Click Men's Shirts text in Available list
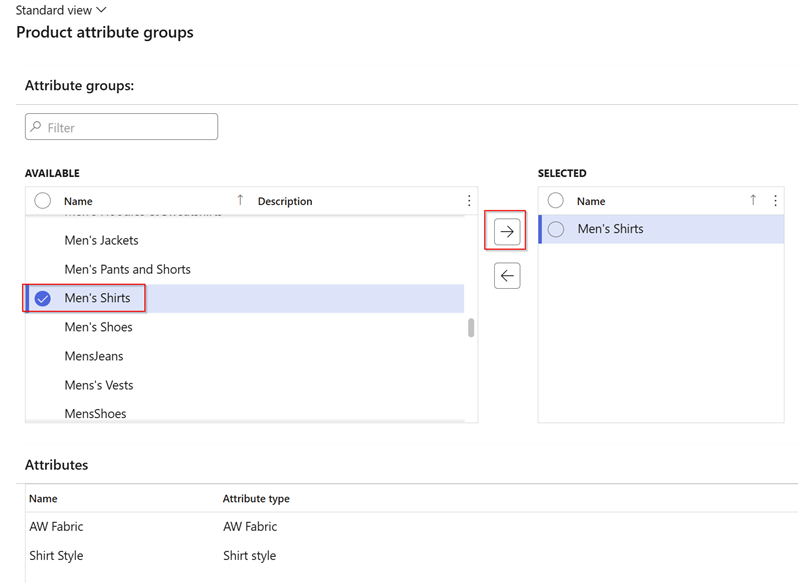The height and width of the screenshot is (583, 798). (97, 298)
